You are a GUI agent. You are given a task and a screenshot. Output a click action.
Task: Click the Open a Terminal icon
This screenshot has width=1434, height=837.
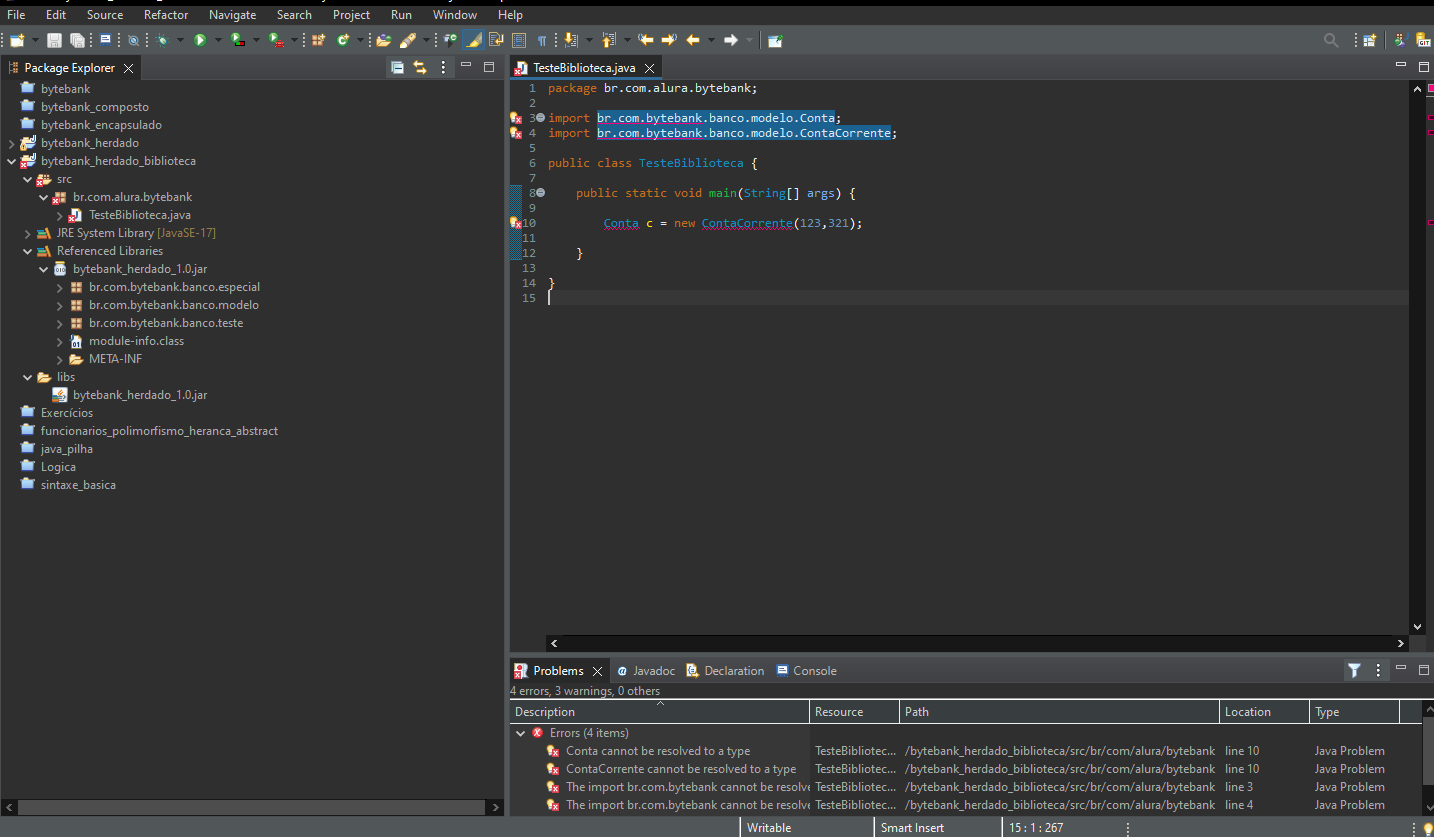(x=105, y=40)
